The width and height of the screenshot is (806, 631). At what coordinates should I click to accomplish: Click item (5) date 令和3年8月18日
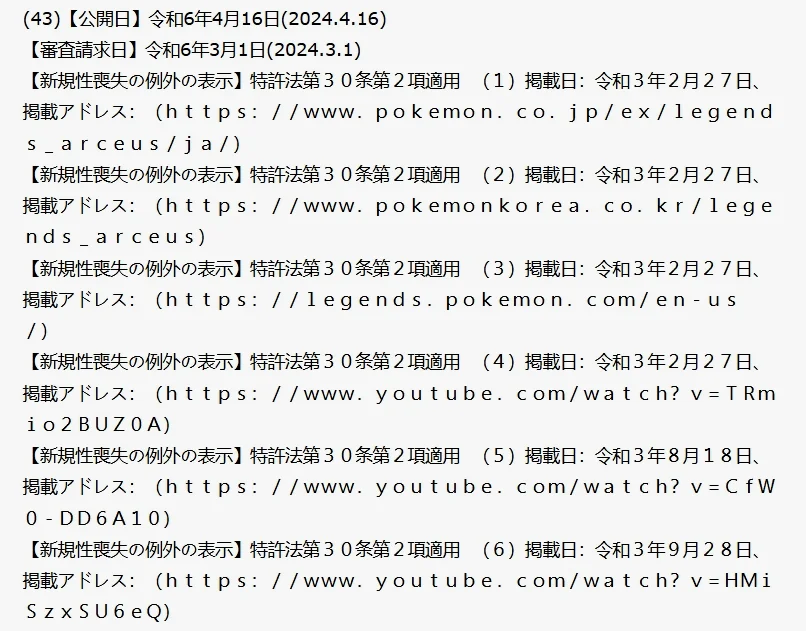click(674, 456)
